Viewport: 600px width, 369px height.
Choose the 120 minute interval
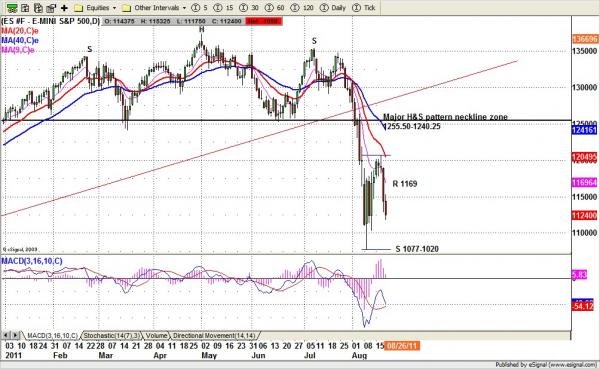click(x=302, y=7)
